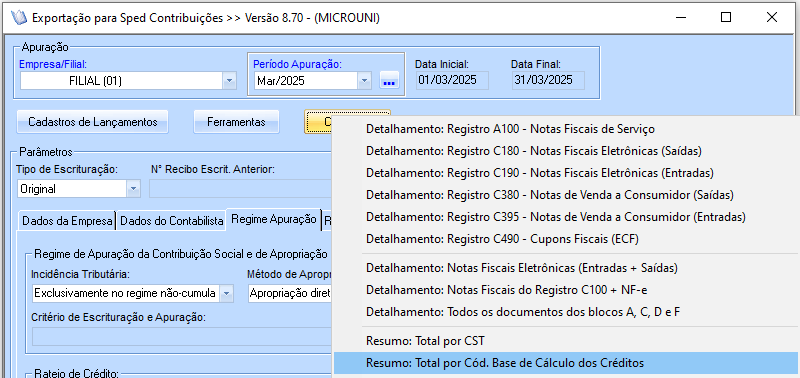The image size is (800, 378).
Task: Click the Ferramentas button
Action: point(236,122)
